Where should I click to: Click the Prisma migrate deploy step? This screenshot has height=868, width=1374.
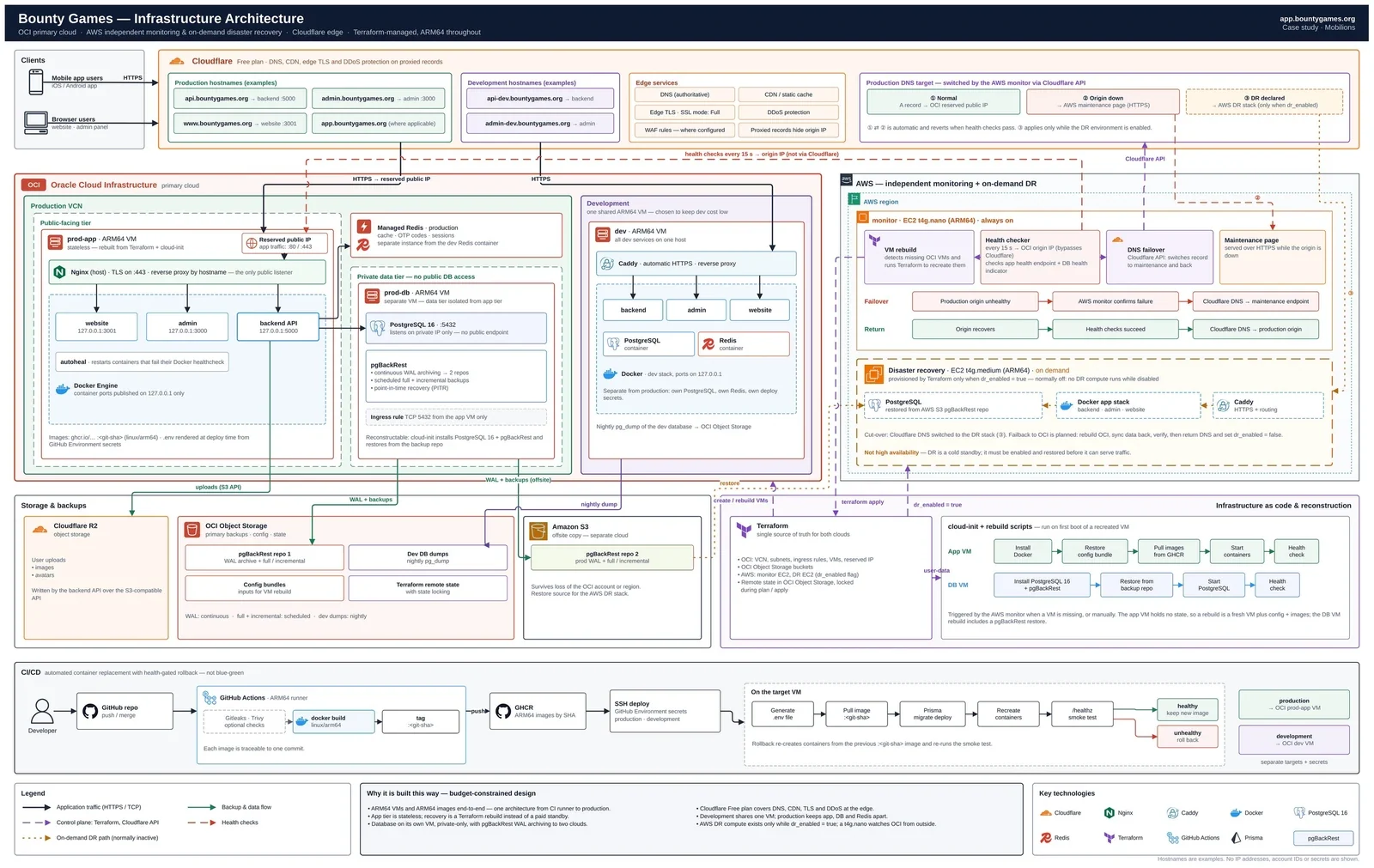click(x=933, y=713)
